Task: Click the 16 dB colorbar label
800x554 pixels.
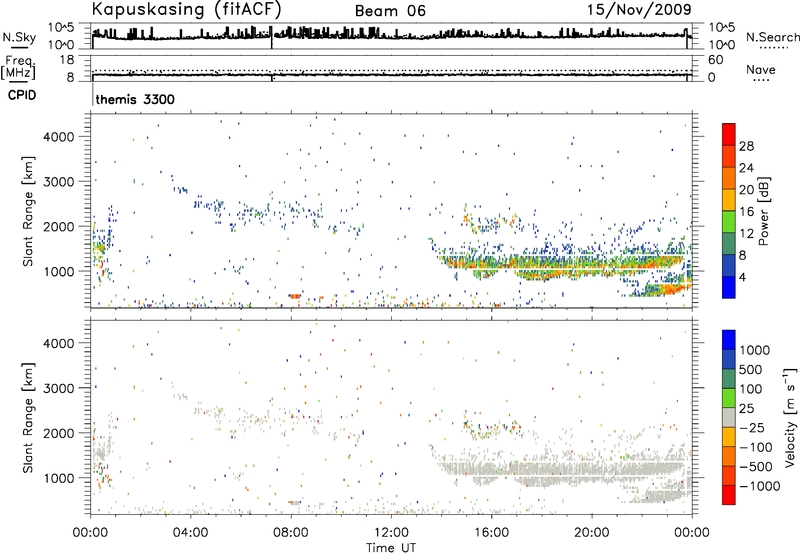Action: (746, 212)
